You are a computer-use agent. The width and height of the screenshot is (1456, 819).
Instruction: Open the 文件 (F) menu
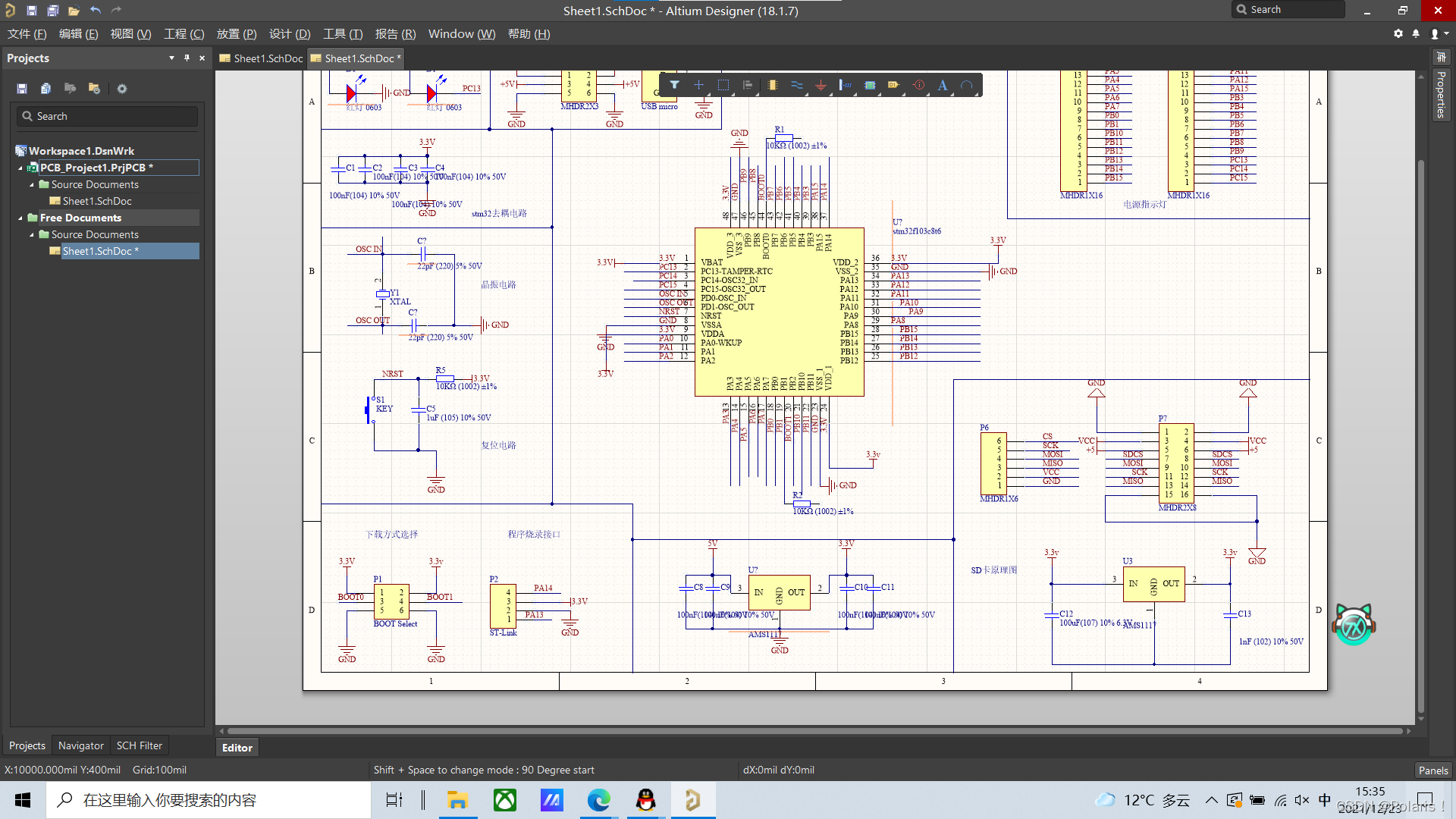tap(27, 34)
